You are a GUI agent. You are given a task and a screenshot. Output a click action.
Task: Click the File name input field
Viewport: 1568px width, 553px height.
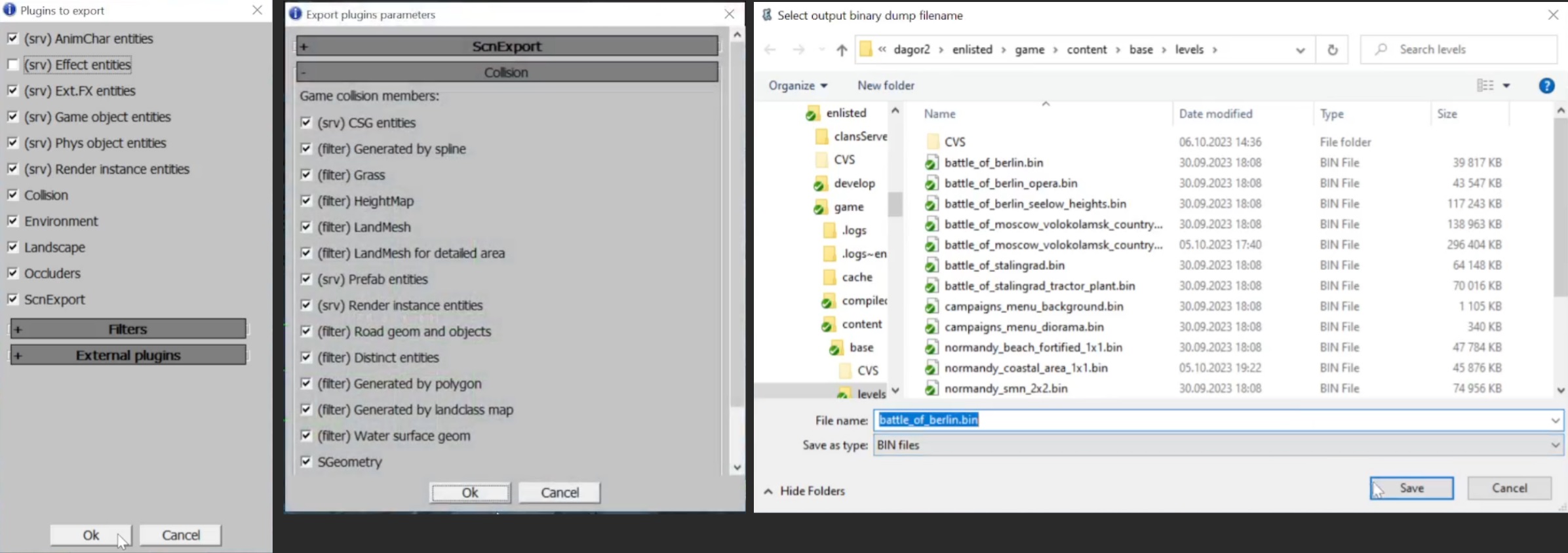(1213, 420)
